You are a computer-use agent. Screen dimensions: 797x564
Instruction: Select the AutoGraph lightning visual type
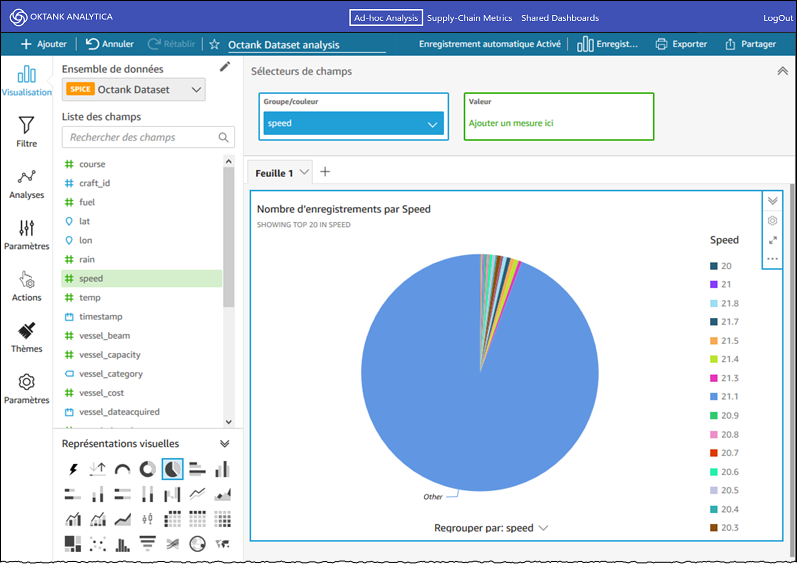73,469
